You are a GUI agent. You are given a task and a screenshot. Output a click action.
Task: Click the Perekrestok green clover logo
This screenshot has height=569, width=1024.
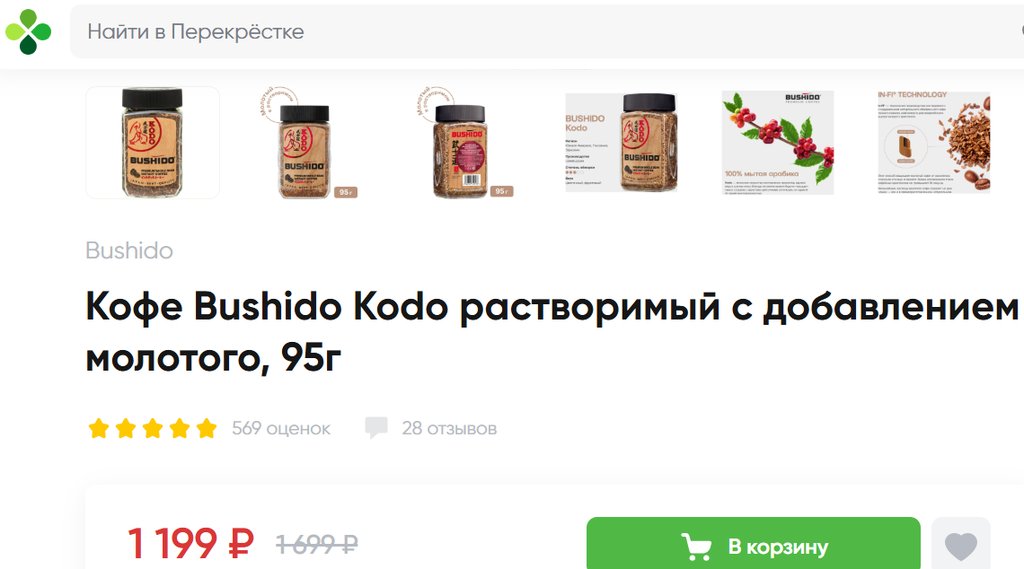click(x=28, y=31)
